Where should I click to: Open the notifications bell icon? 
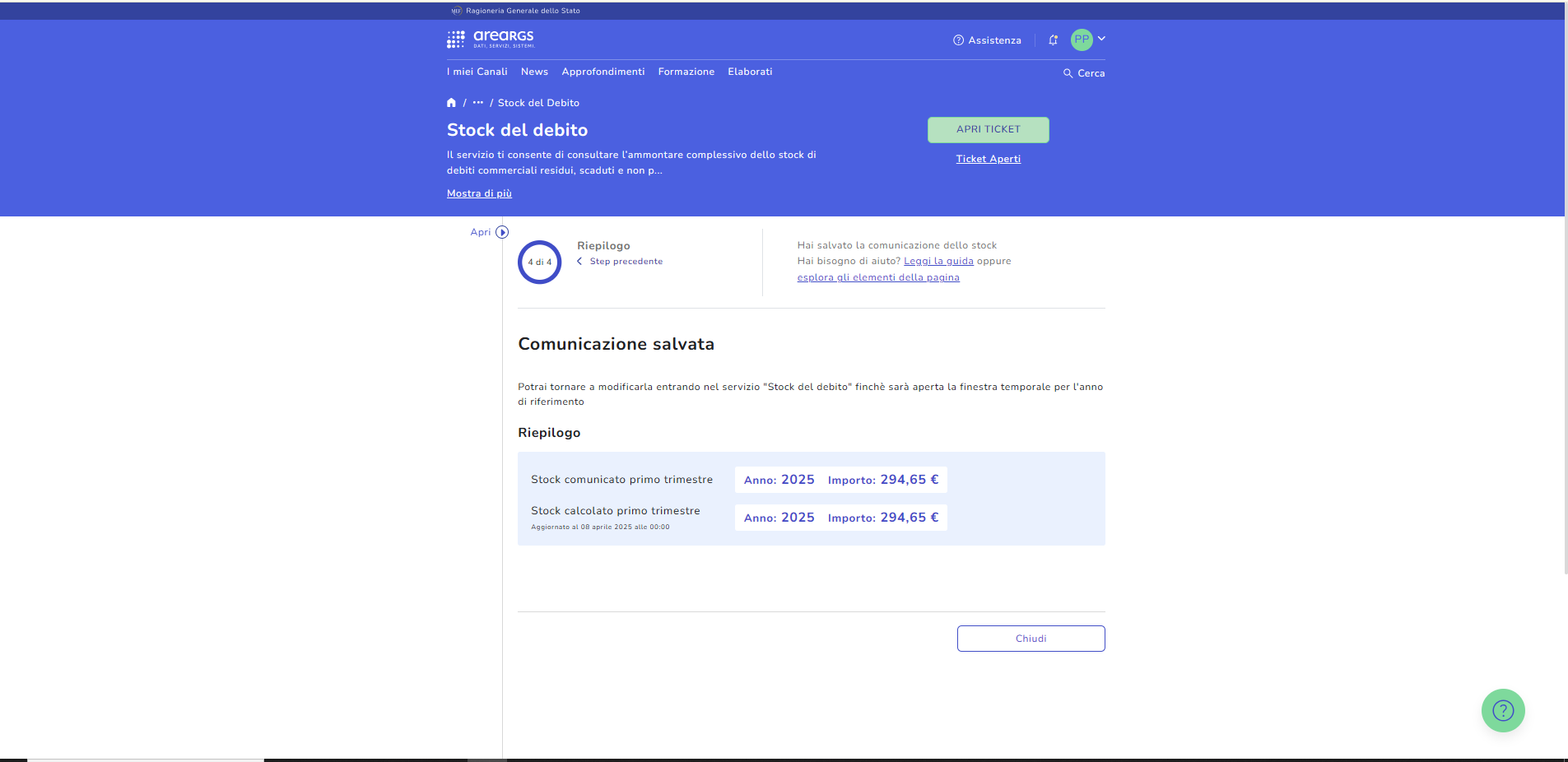[x=1053, y=40]
